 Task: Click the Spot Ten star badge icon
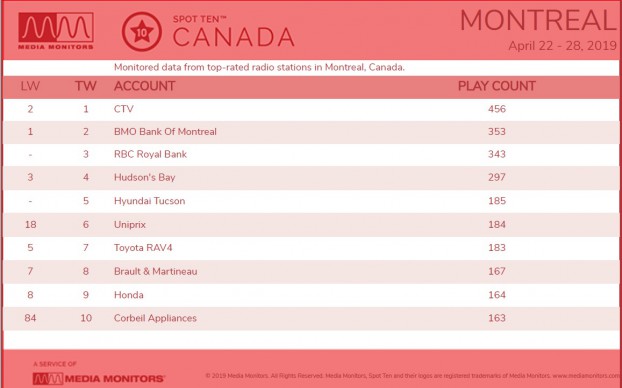(x=142, y=32)
